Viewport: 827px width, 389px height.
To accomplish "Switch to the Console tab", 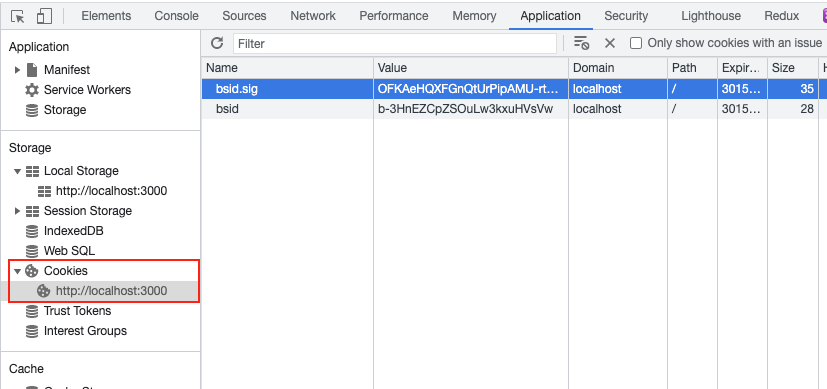I will pyautogui.click(x=177, y=16).
